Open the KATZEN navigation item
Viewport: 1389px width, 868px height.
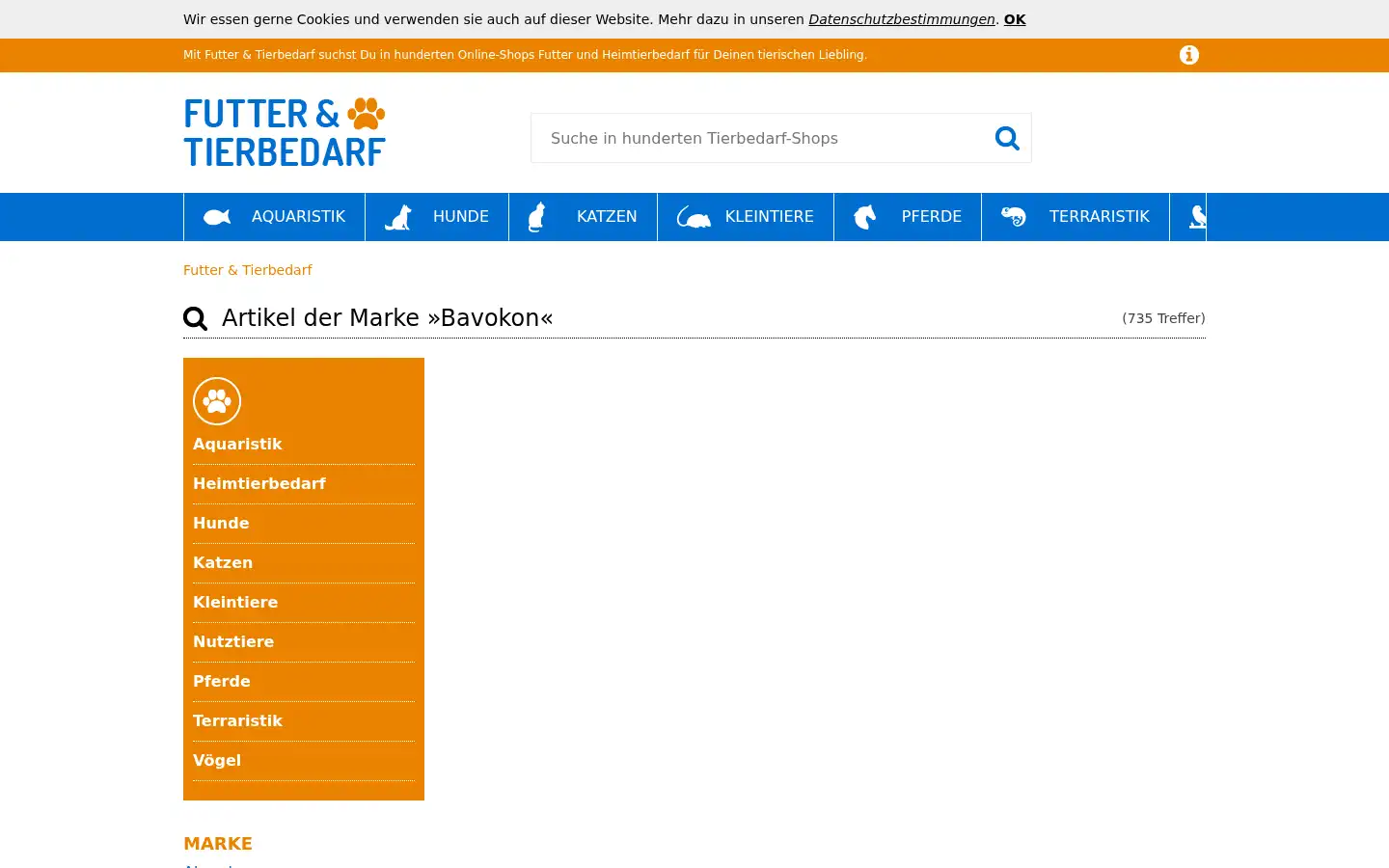click(x=583, y=217)
